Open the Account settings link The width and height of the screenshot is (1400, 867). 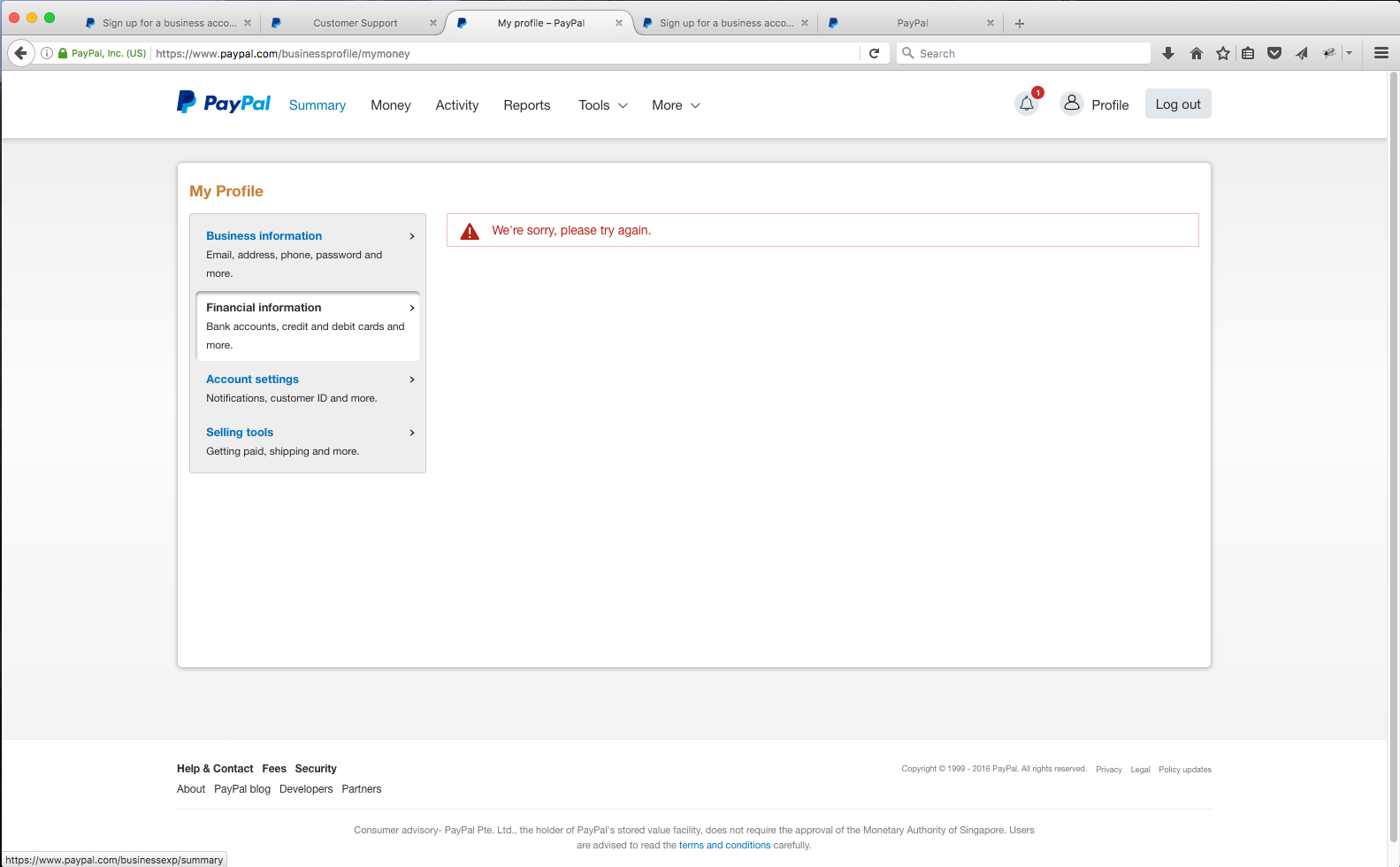(x=252, y=380)
